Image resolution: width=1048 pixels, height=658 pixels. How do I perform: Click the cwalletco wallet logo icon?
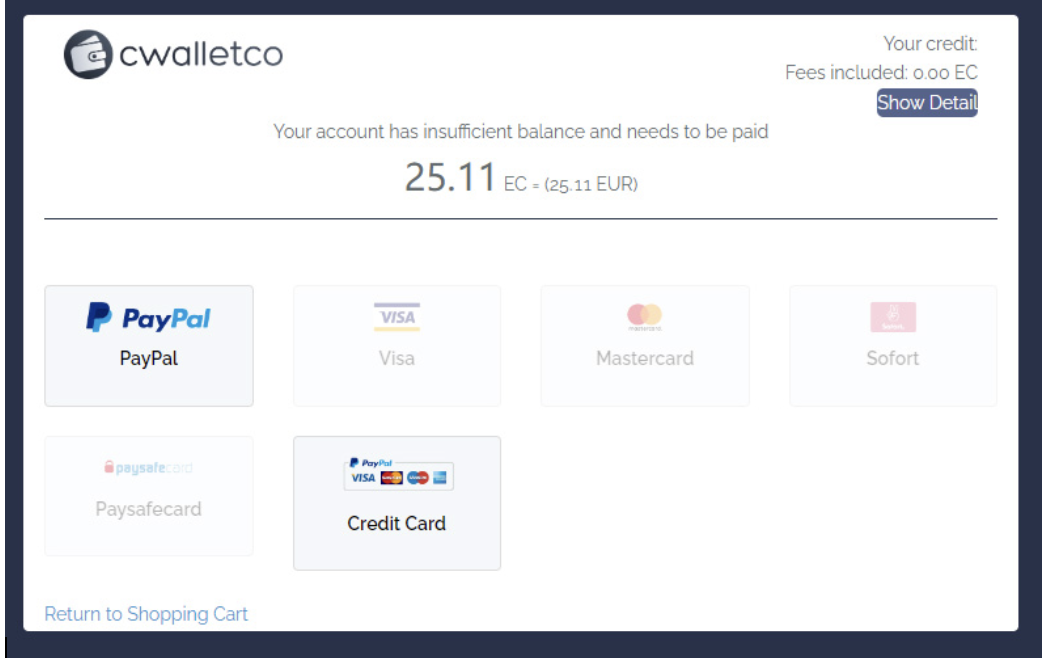coord(88,54)
